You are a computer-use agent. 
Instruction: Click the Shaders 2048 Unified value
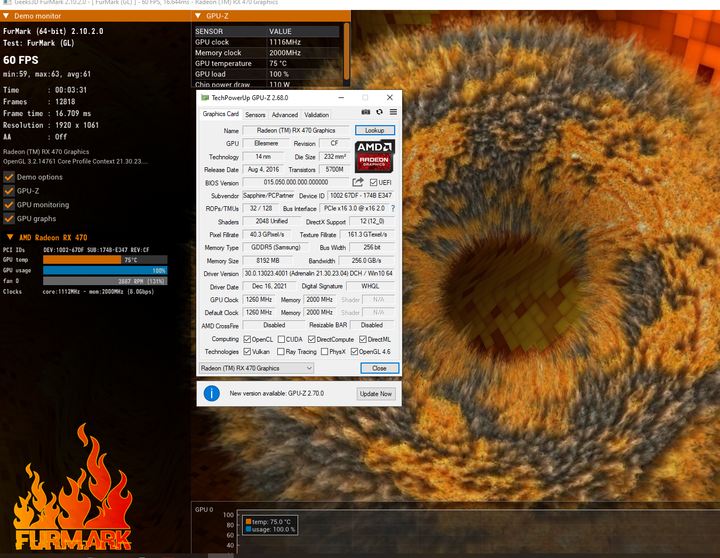click(272, 221)
